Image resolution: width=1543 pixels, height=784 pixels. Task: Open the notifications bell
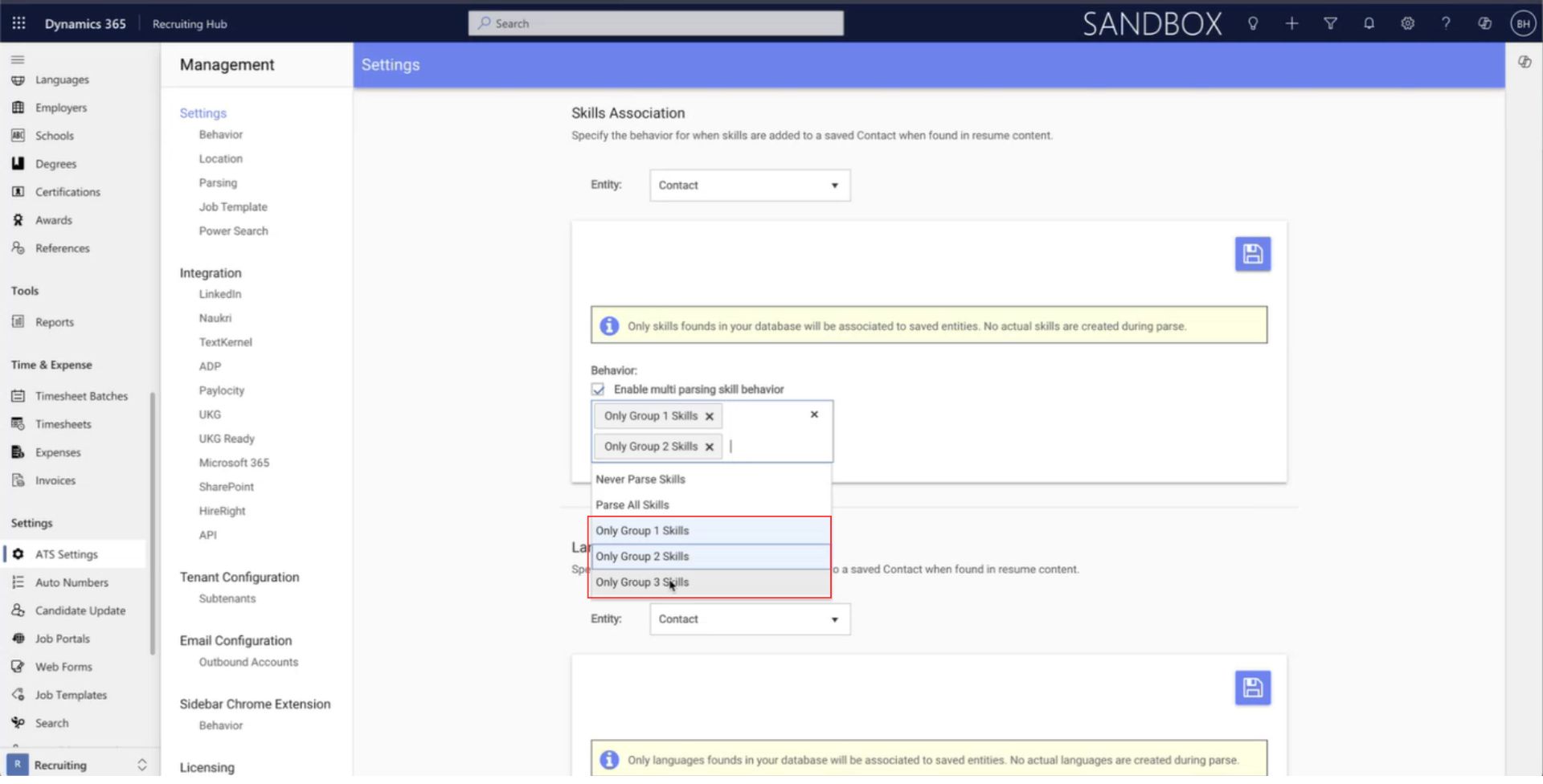(x=1369, y=23)
